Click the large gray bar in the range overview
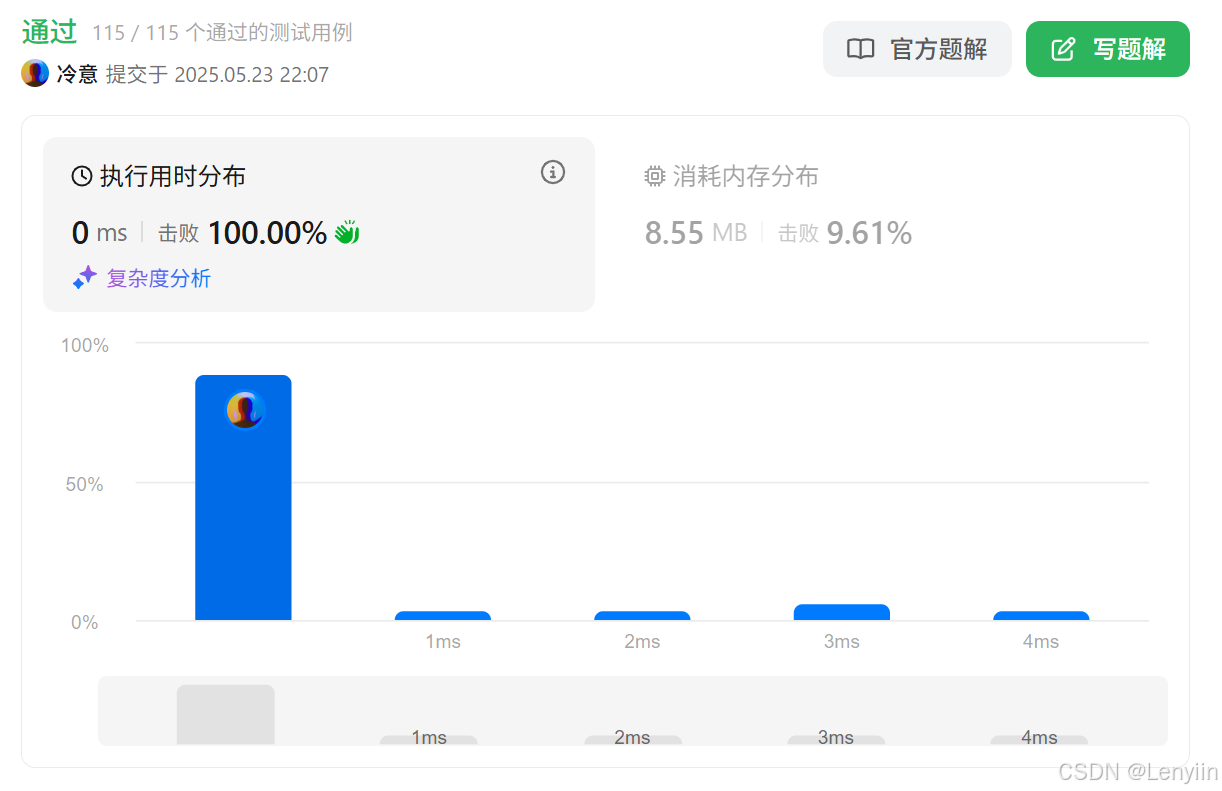1222x791 pixels. click(226, 715)
